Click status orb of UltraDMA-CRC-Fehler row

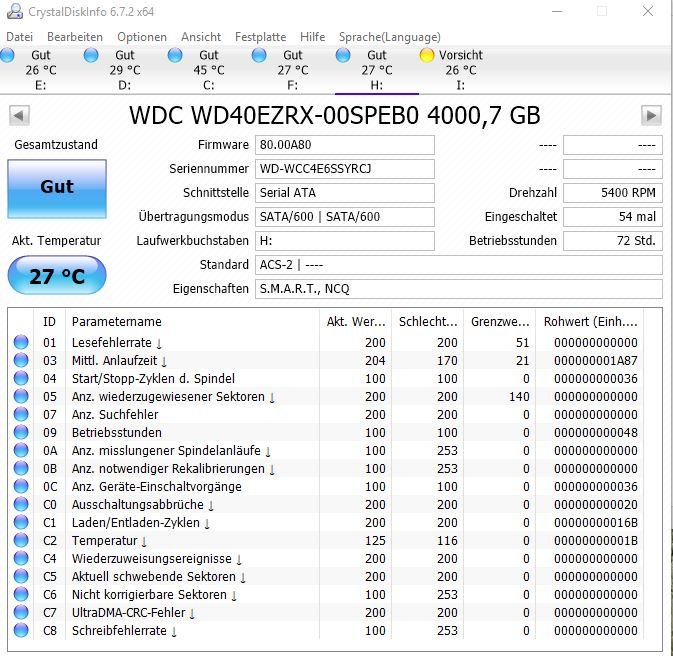21,613
